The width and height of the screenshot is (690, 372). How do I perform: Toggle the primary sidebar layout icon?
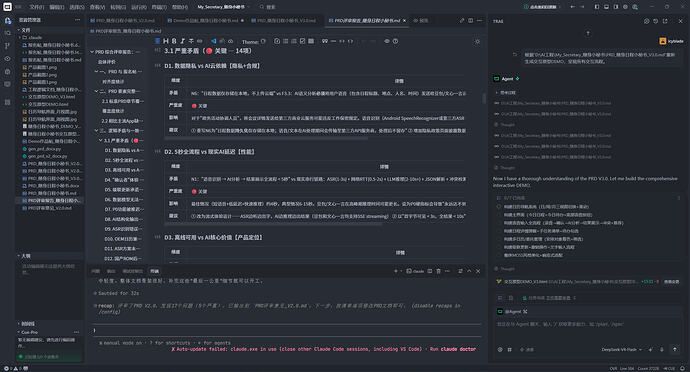(x=597, y=7)
